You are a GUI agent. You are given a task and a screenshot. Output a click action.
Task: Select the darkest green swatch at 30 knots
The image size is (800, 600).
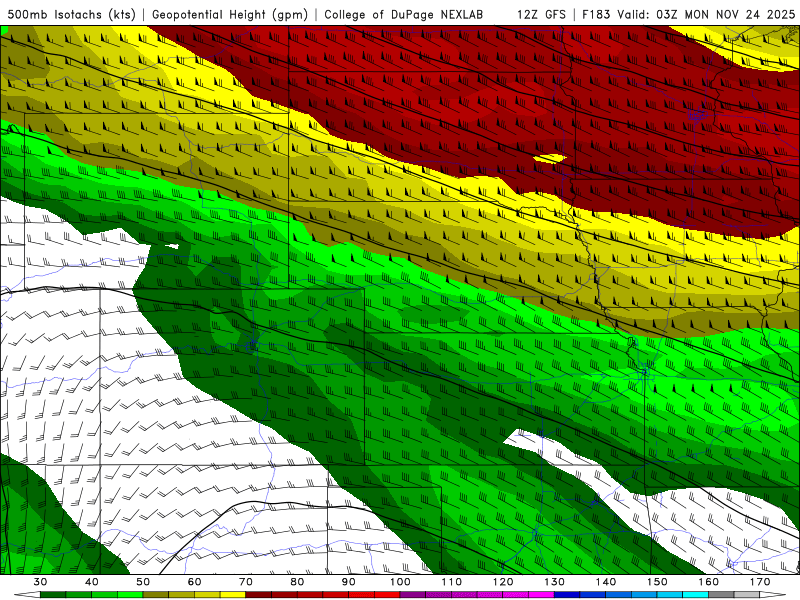53,595
